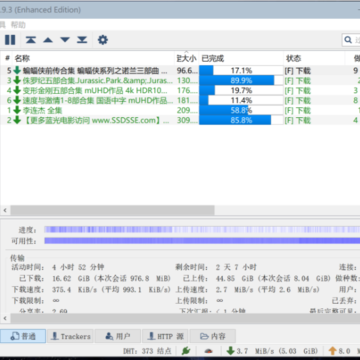Image resolution: width=360 pixels, height=360 pixels.
Task: Click the 剩余时间 value 2 天 7 小时
Action: [x=236, y=267]
